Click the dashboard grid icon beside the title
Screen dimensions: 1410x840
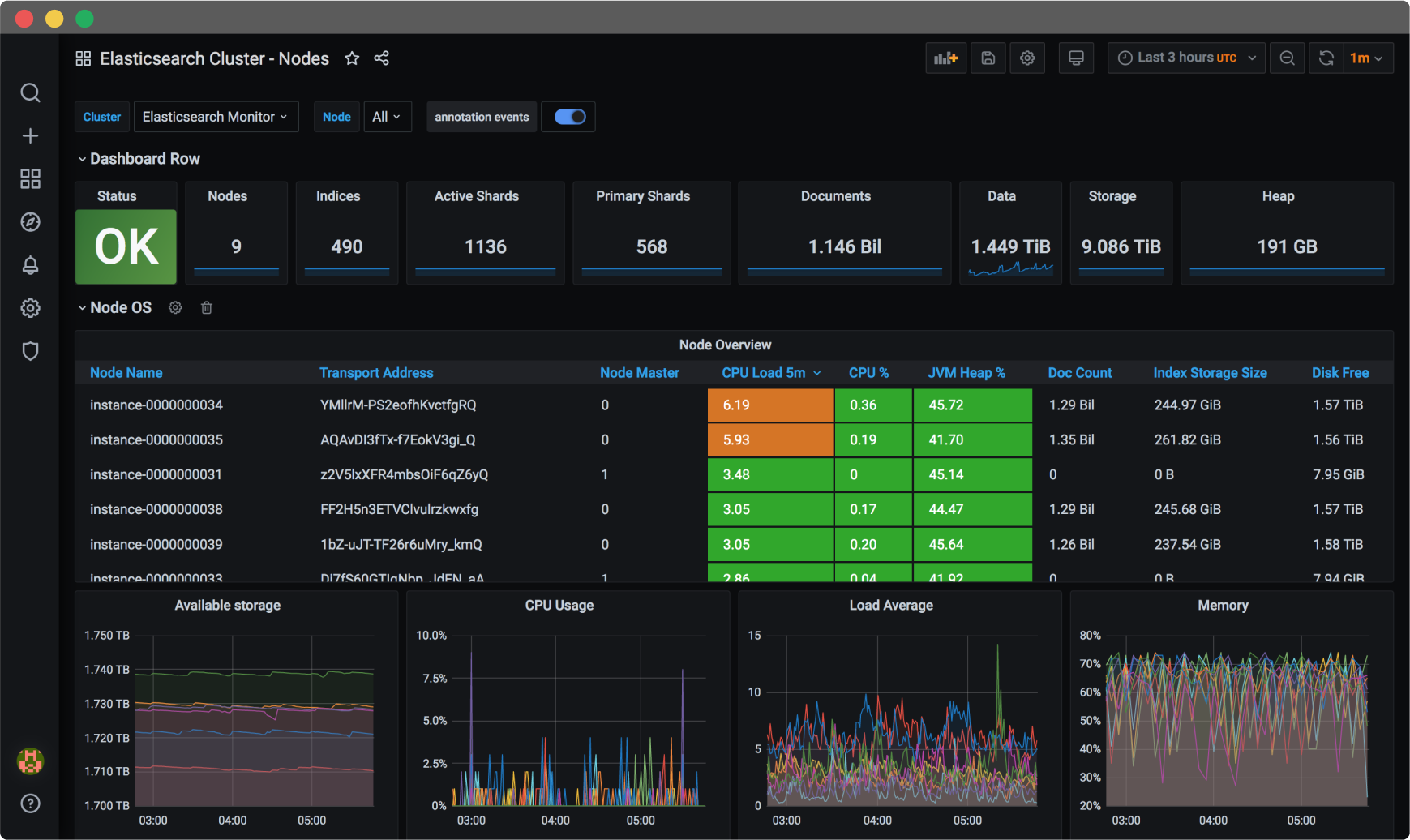(x=83, y=58)
